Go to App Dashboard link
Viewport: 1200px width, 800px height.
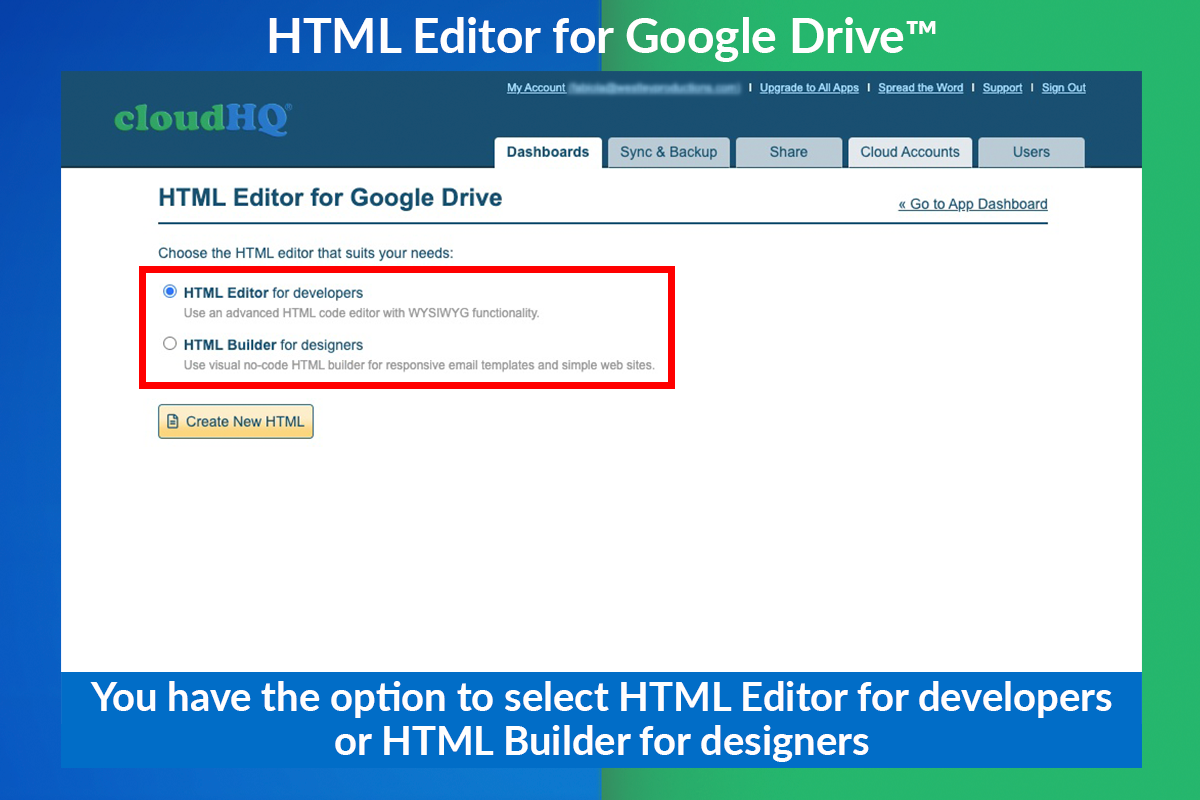click(x=973, y=204)
